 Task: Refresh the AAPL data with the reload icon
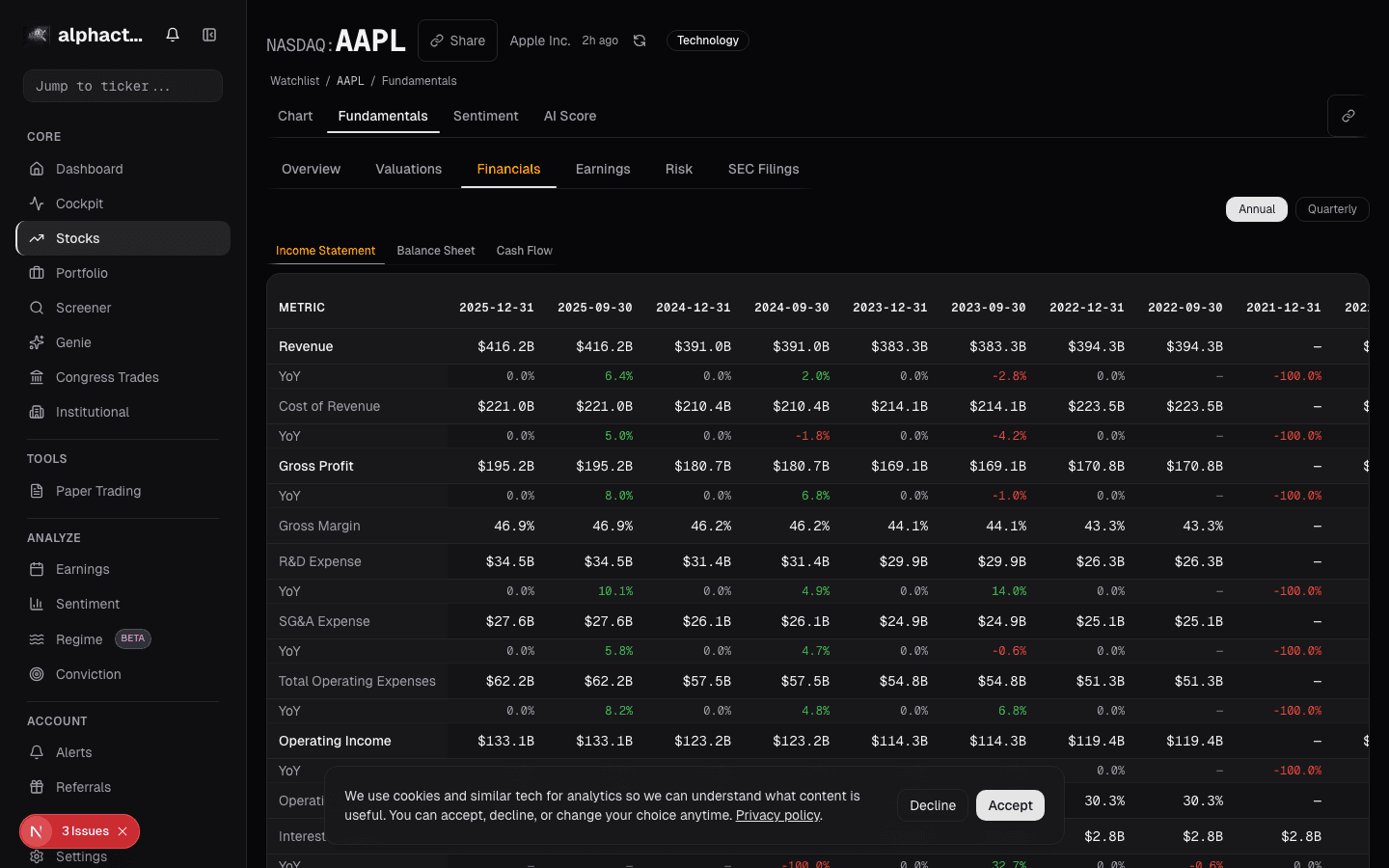[x=640, y=41]
